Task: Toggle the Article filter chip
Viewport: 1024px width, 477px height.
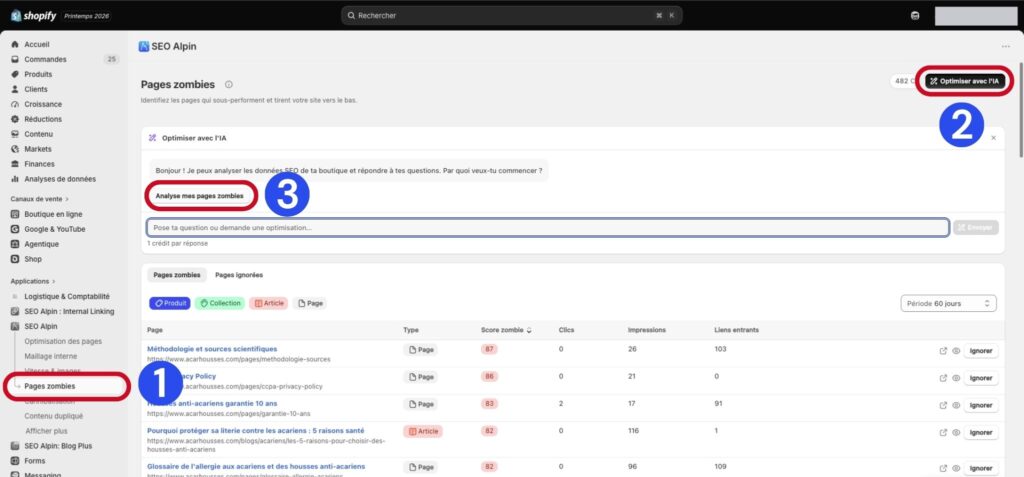Action: click(268, 303)
